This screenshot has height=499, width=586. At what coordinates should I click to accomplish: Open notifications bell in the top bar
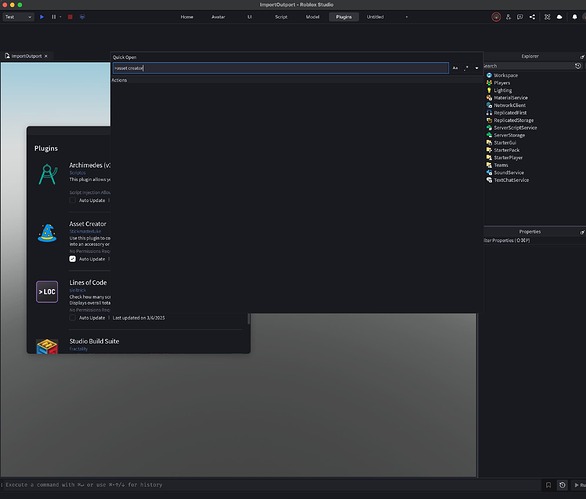(x=575, y=17)
